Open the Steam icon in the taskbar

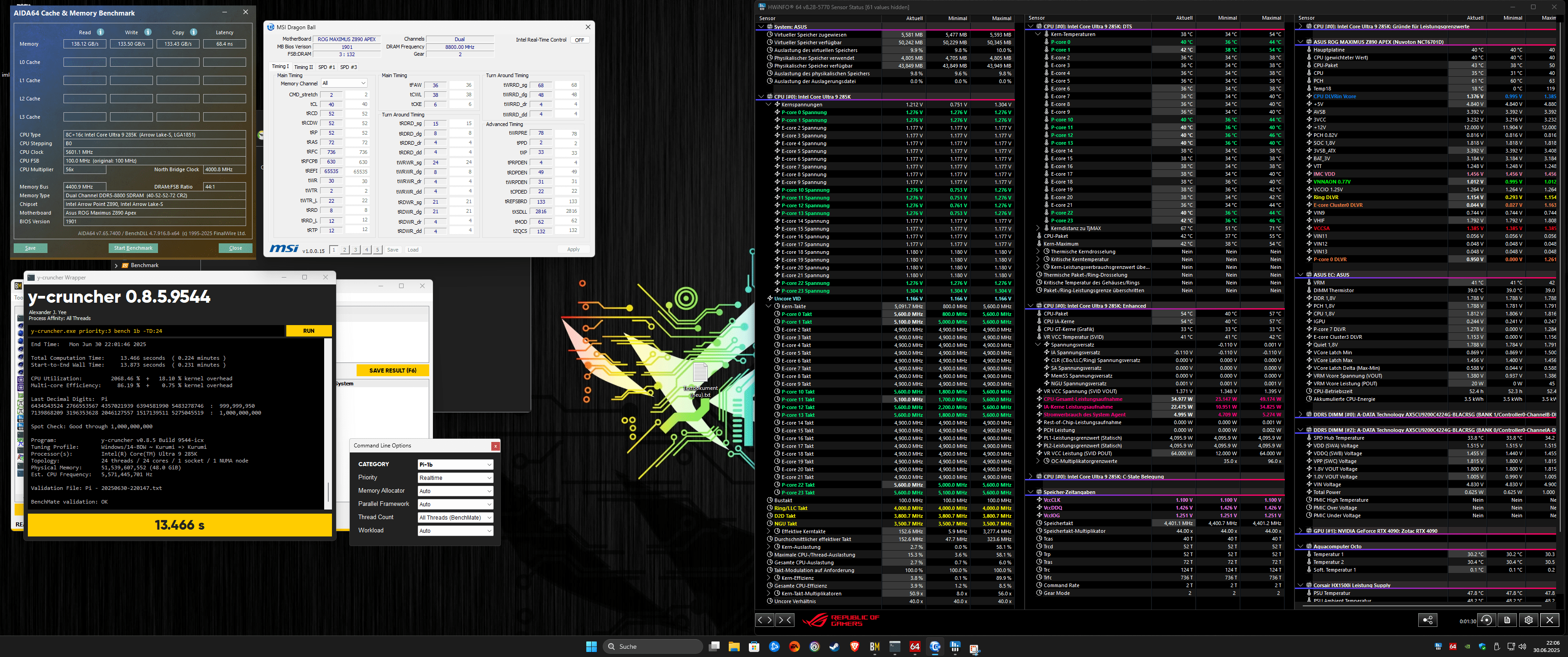(835, 646)
